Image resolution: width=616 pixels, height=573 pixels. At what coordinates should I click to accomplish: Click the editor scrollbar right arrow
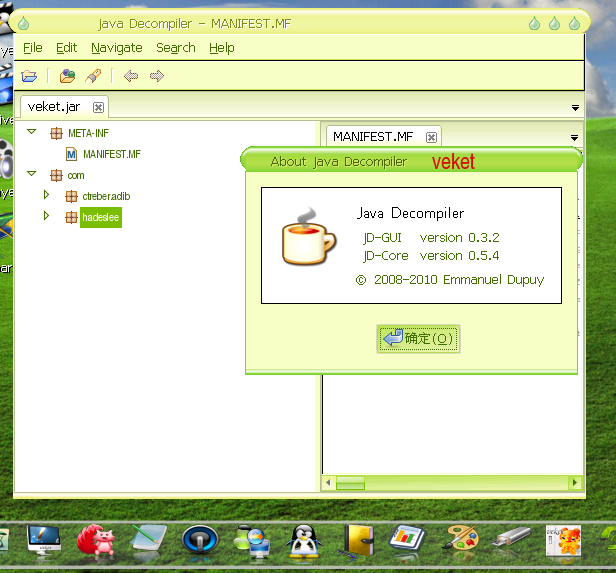coord(575,482)
